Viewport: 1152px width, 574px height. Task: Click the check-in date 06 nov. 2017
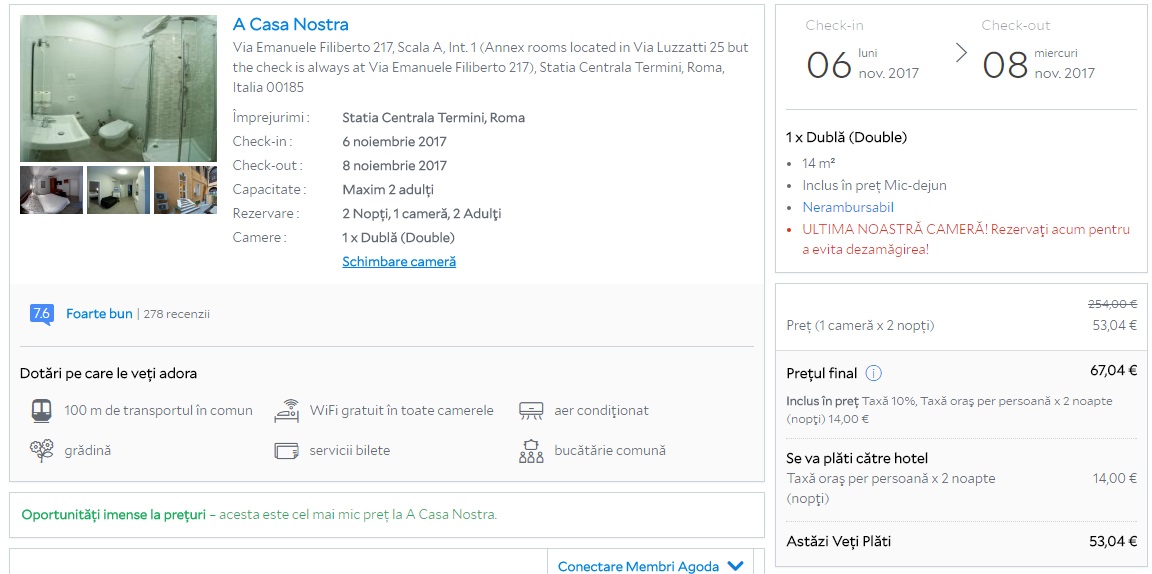862,64
